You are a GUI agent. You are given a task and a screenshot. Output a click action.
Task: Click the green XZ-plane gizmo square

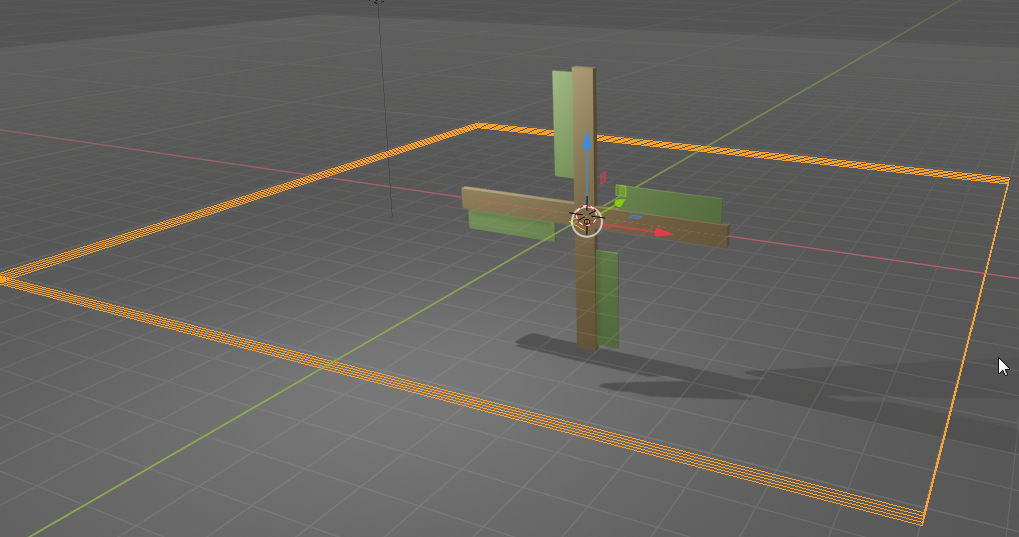(621, 190)
